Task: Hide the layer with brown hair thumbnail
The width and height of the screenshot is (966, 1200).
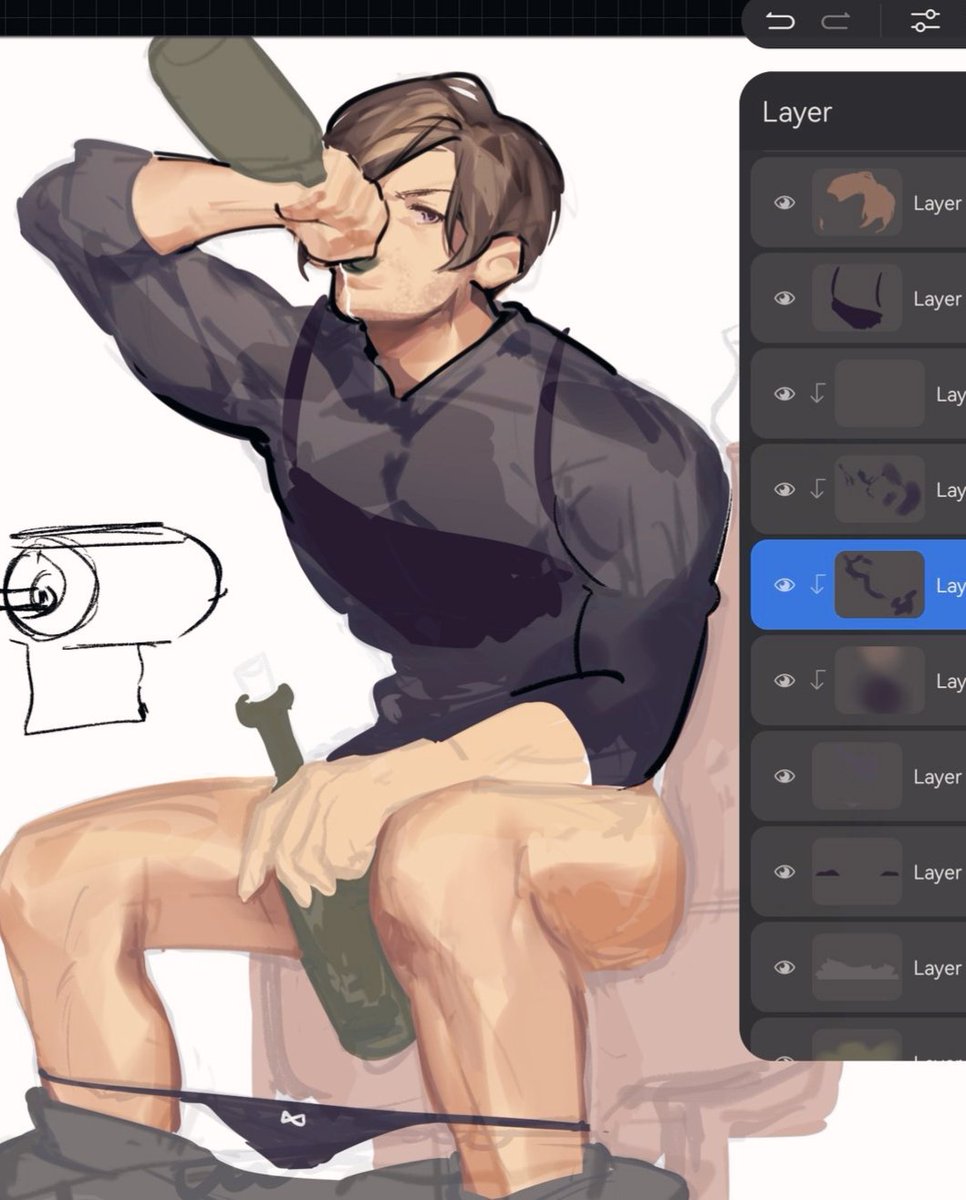Action: click(x=785, y=203)
